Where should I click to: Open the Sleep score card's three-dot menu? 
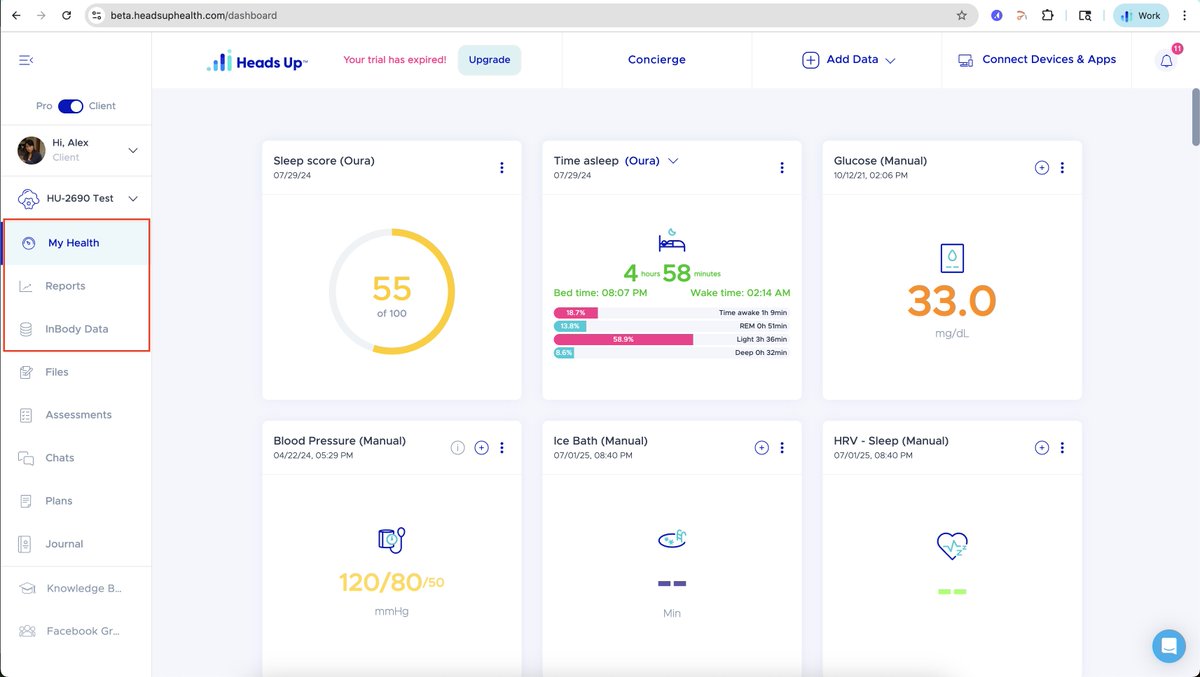501,167
